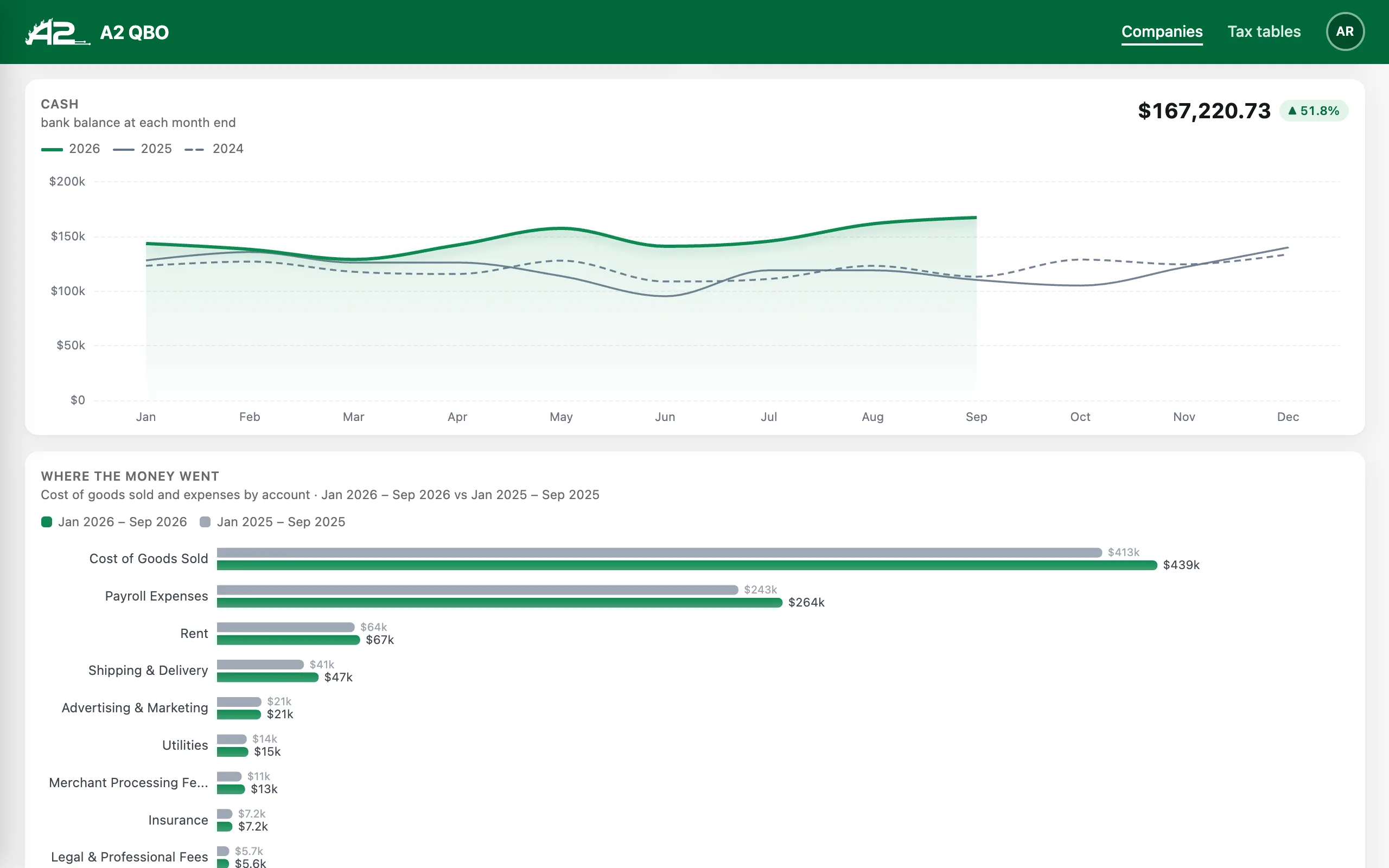Image resolution: width=1389 pixels, height=868 pixels.
Task: Click the $200k y-axis label
Action: pyautogui.click(x=67, y=182)
